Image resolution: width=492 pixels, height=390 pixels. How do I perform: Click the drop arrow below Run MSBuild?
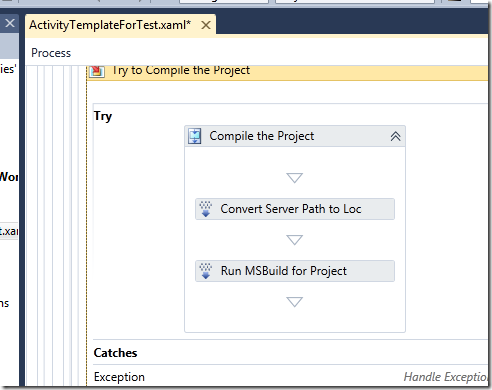coord(295,302)
